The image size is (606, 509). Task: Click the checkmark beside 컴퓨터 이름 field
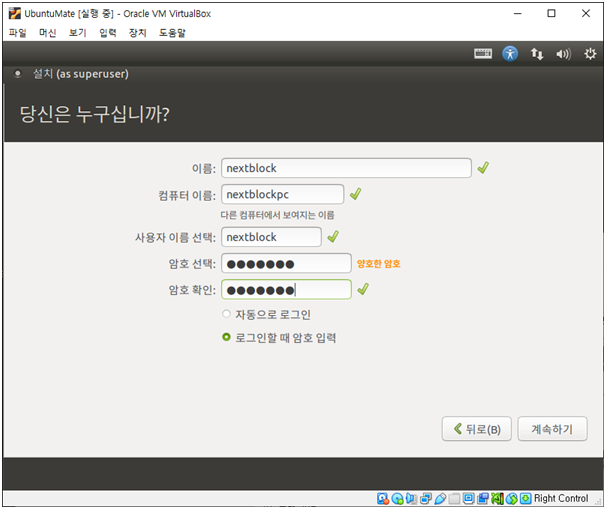[355, 194]
